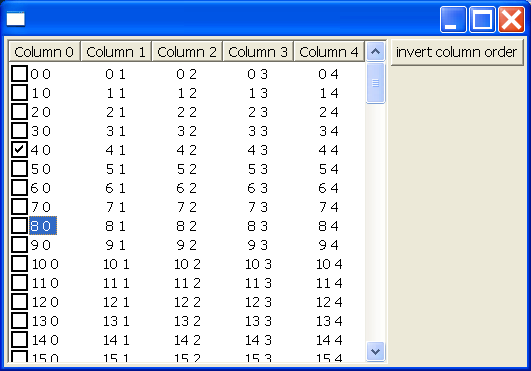Select cell 6 3
The image size is (531, 371).
click(x=258, y=188)
